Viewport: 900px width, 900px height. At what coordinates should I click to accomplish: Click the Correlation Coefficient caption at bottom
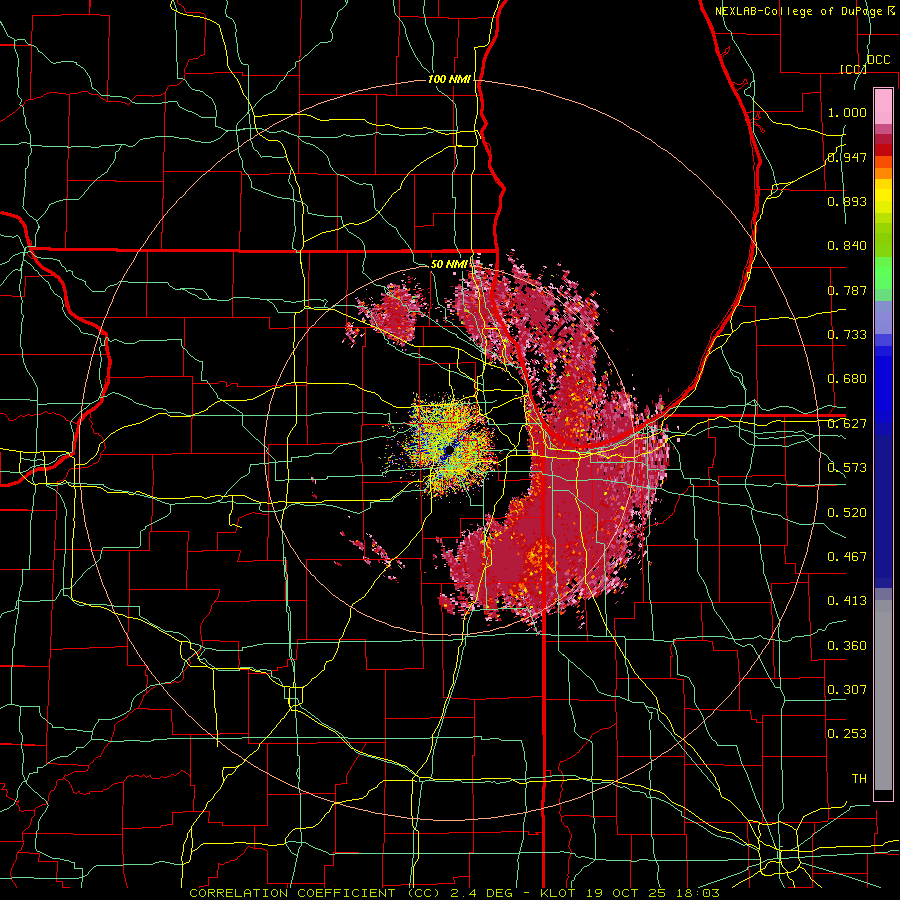click(x=454, y=893)
